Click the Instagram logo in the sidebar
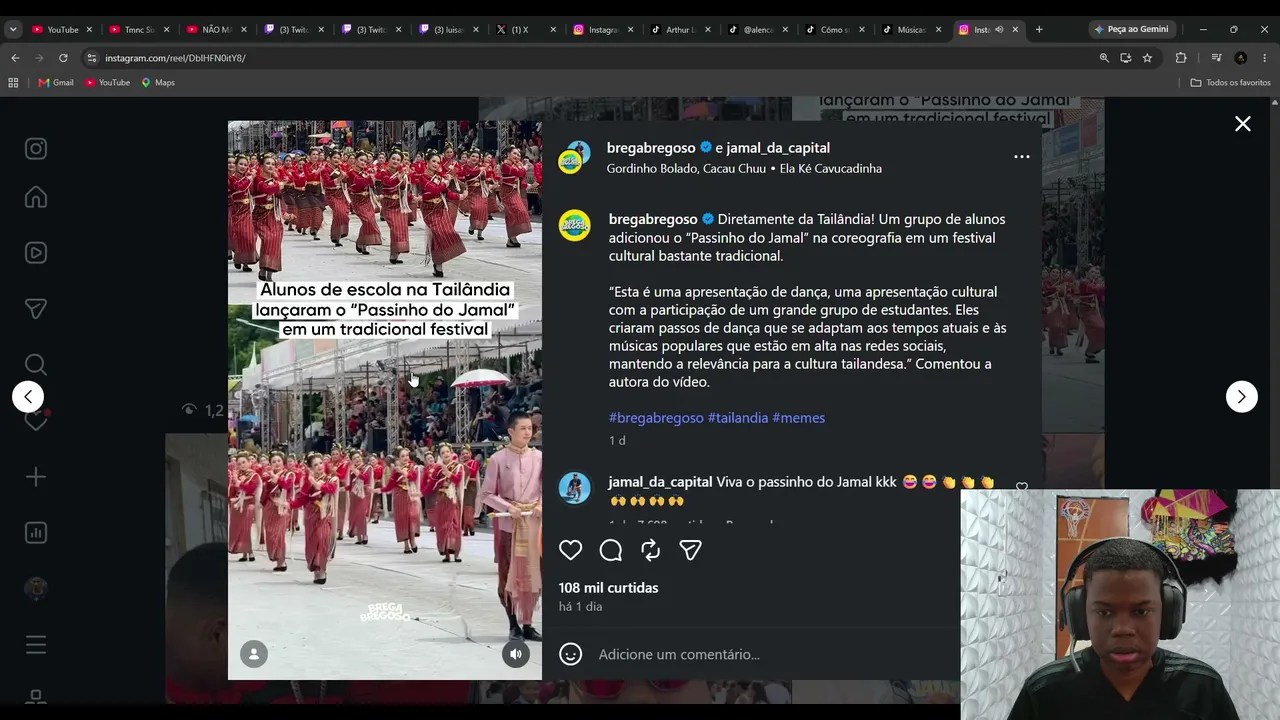 click(36, 149)
